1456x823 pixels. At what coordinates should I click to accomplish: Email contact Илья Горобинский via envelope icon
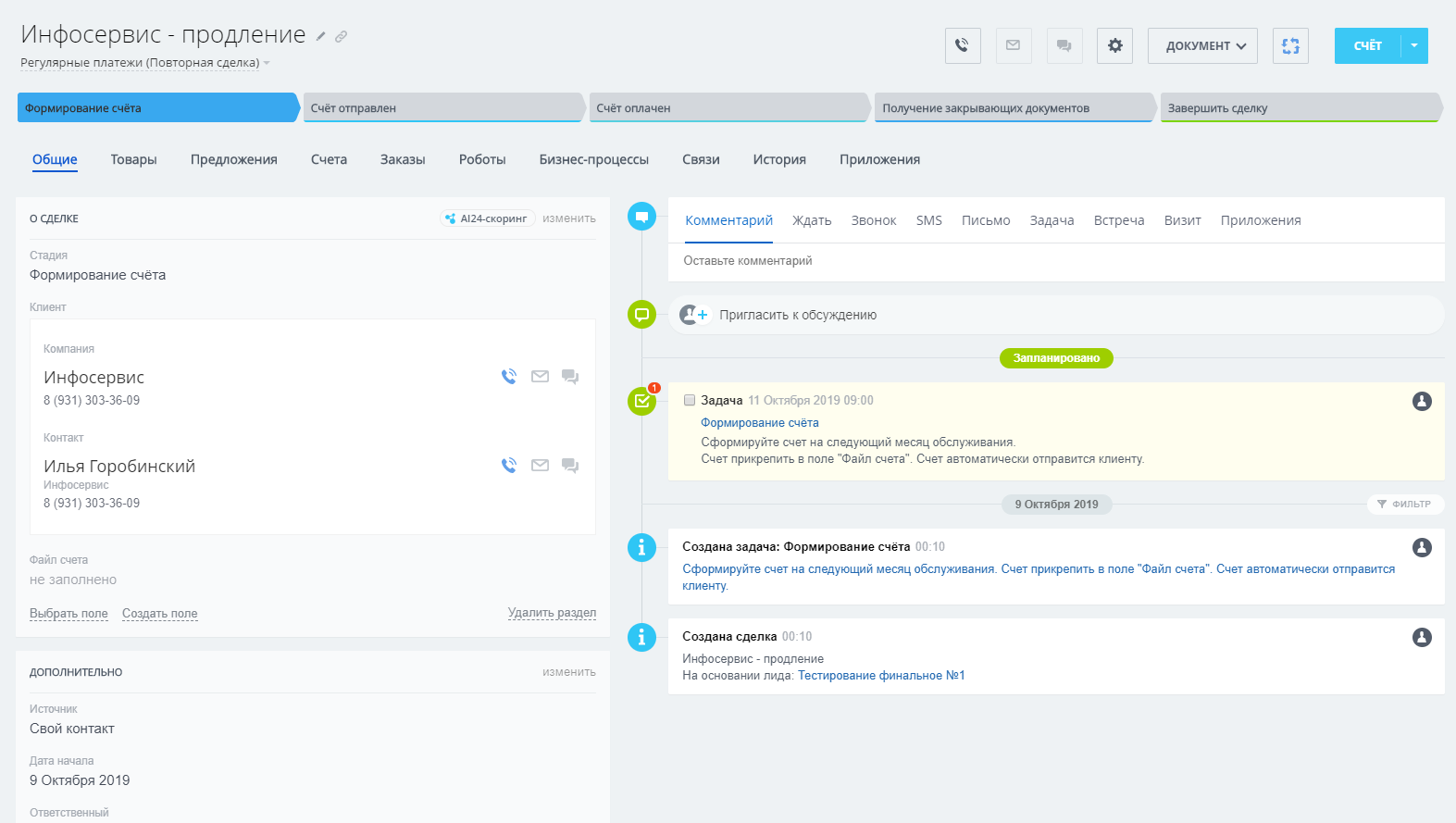(540, 466)
